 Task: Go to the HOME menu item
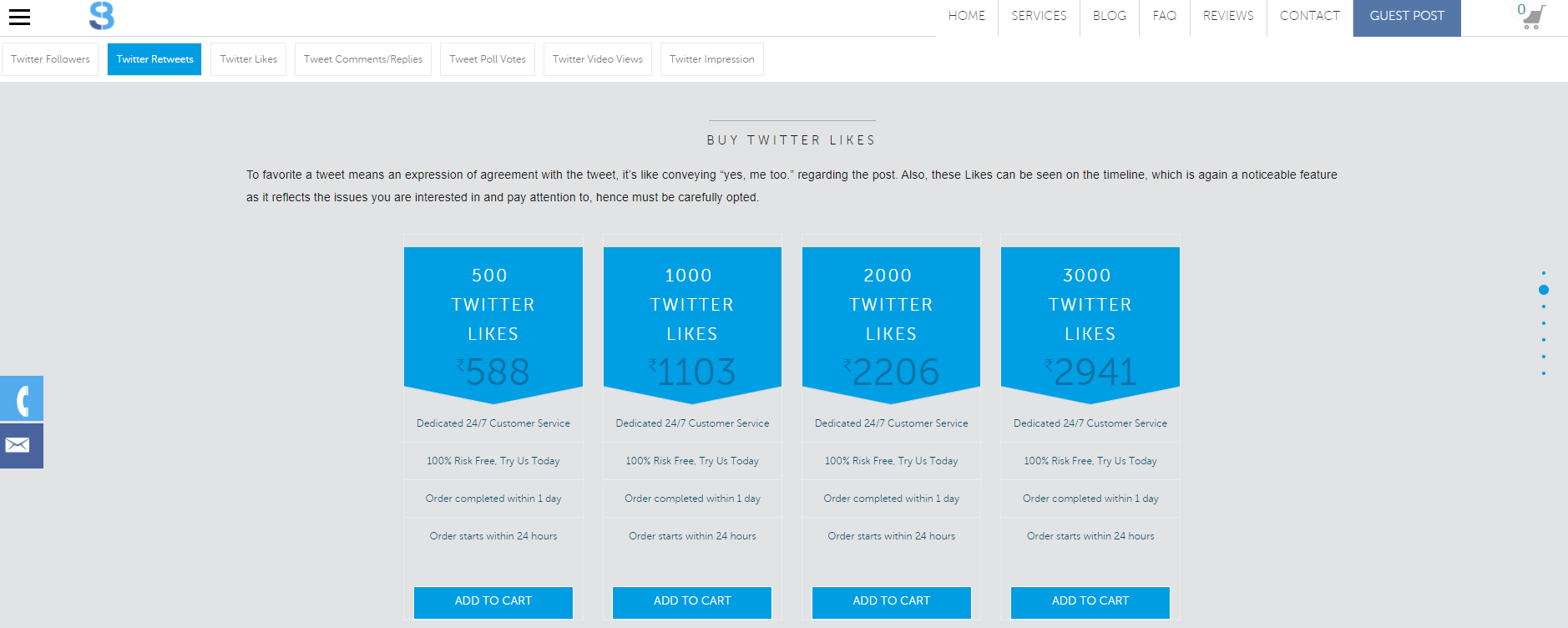[x=967, y=16]
